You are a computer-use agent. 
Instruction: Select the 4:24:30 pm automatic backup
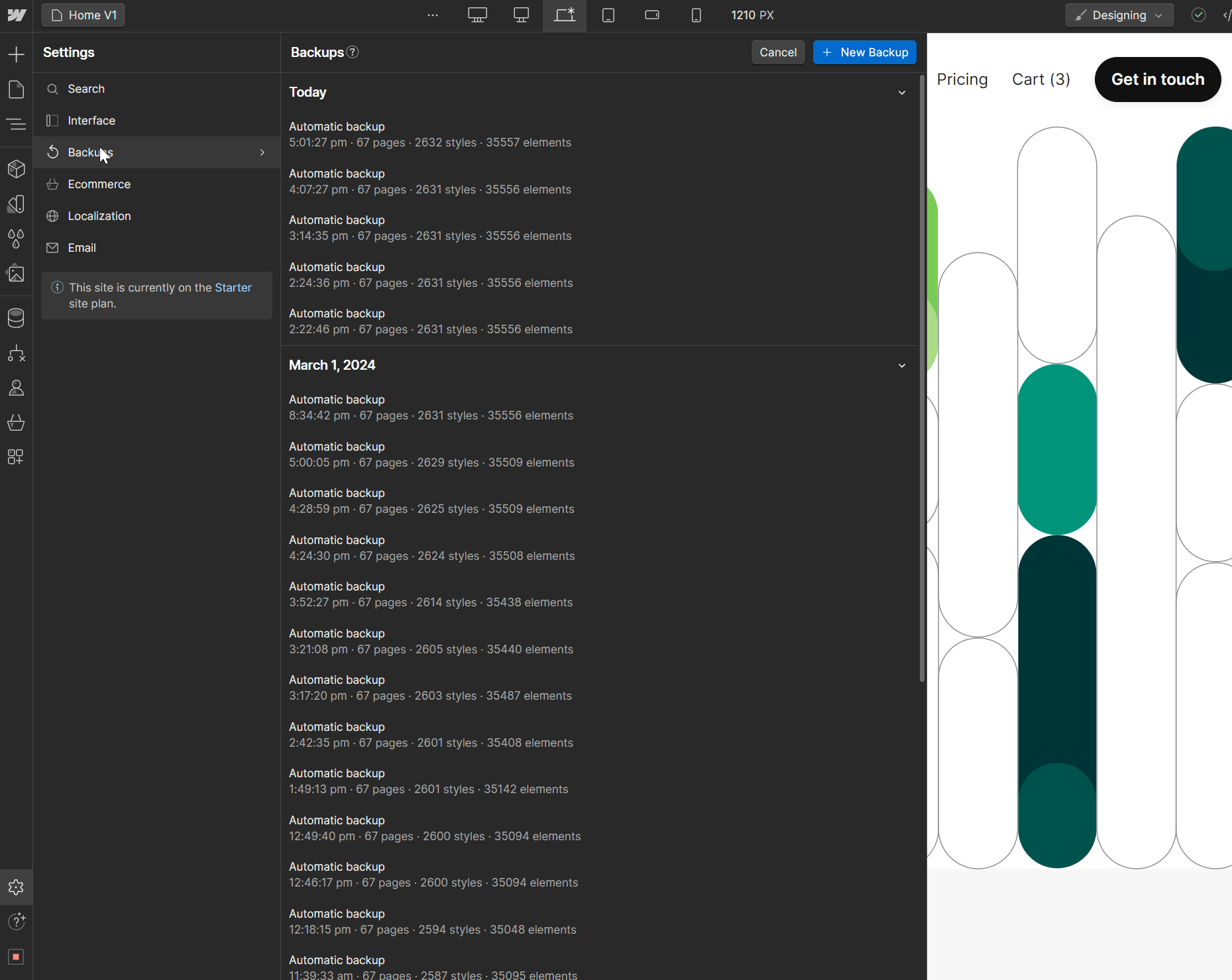tap(600, 548)
